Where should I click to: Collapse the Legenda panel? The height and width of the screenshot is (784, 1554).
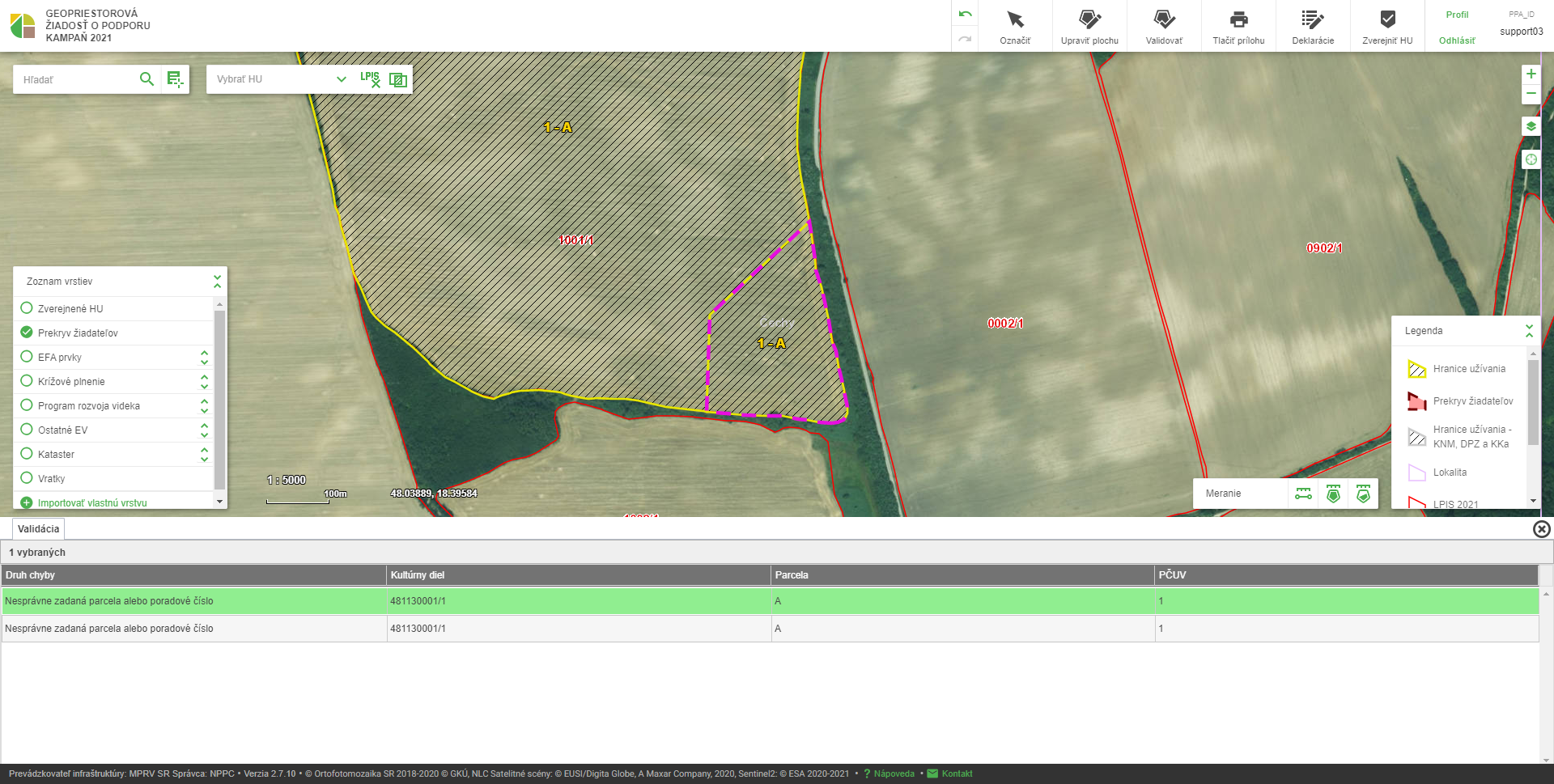(1529, 330)
